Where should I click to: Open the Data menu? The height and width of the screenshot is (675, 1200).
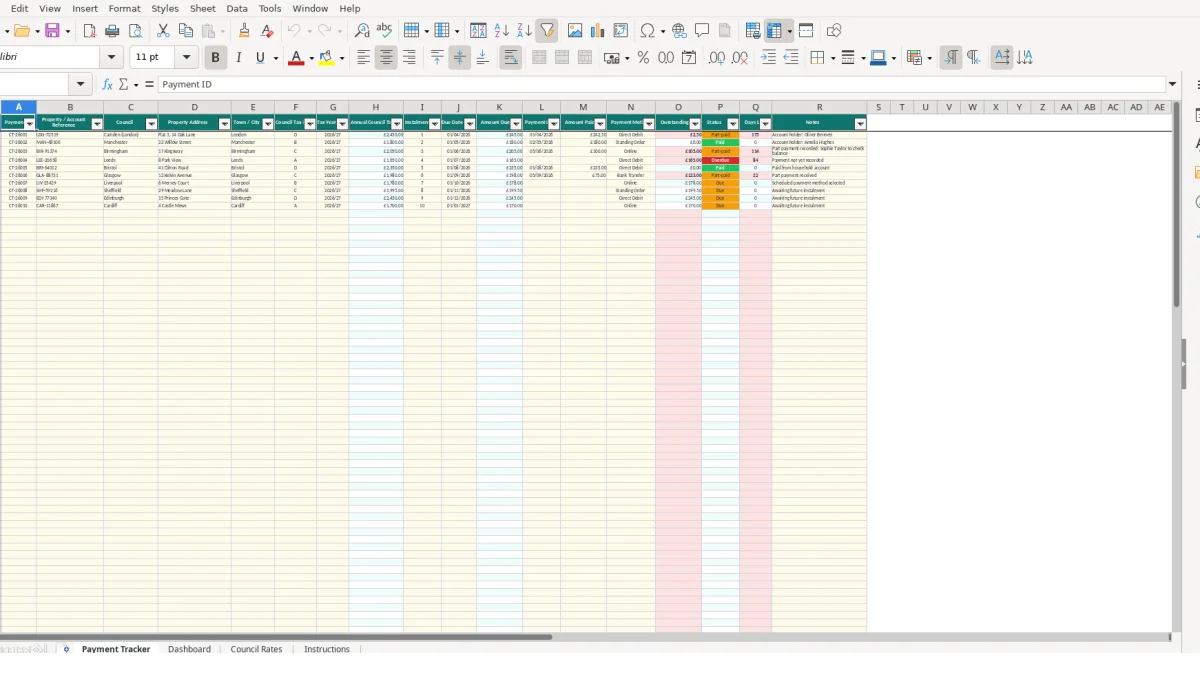click(x=237, y=8)
